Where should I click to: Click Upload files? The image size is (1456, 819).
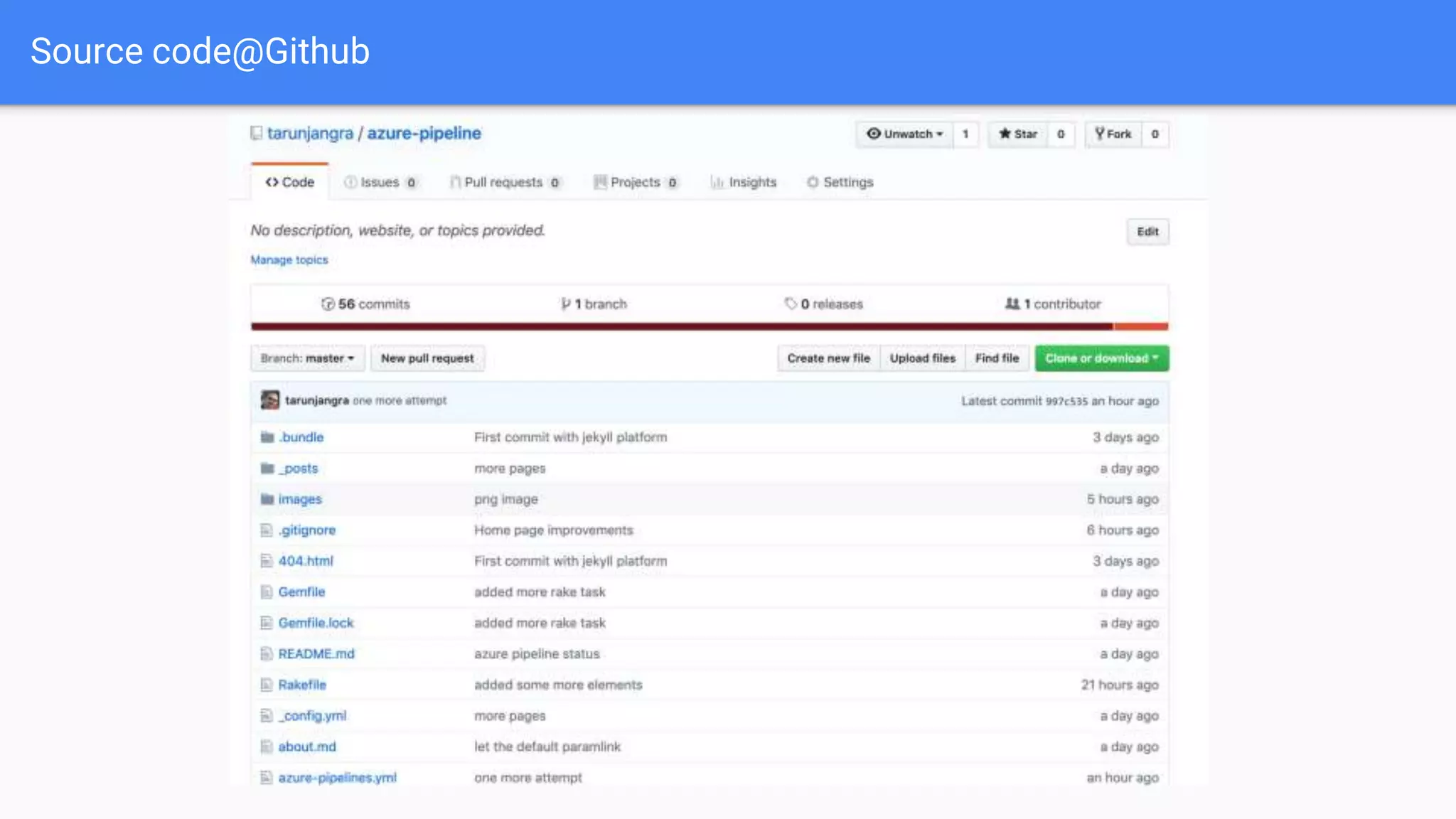point(923,358)
